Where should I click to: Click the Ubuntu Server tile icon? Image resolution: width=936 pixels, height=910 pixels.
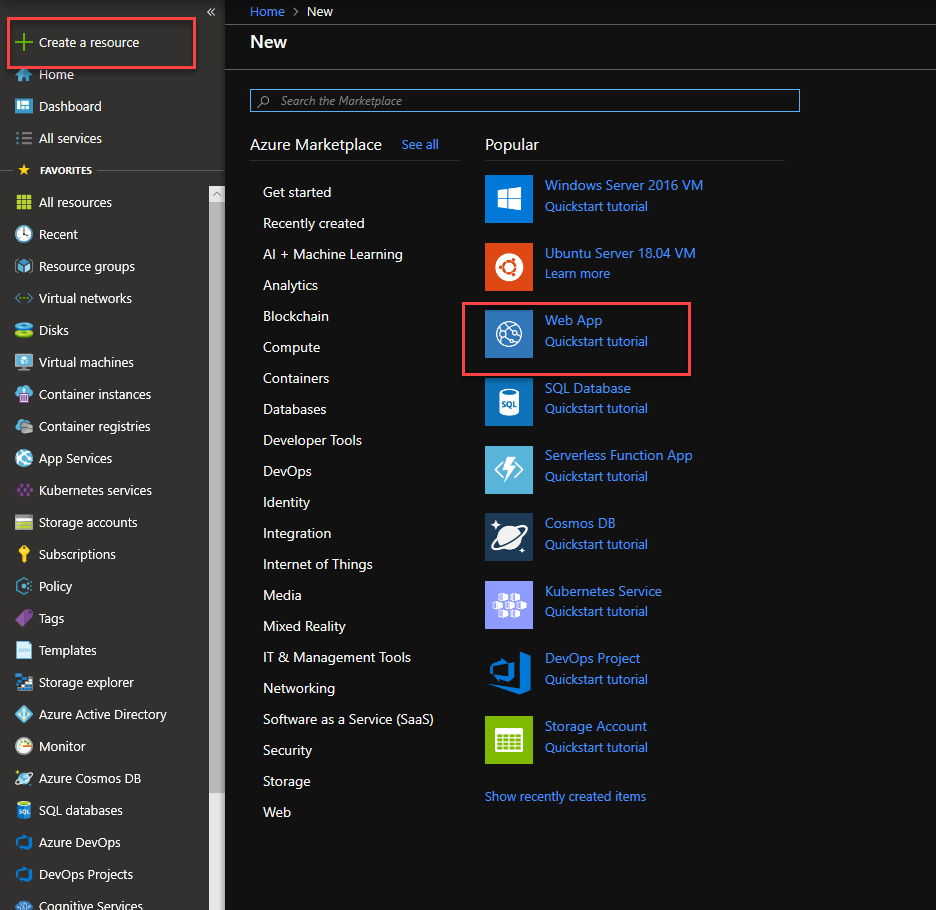click(509, 267)
